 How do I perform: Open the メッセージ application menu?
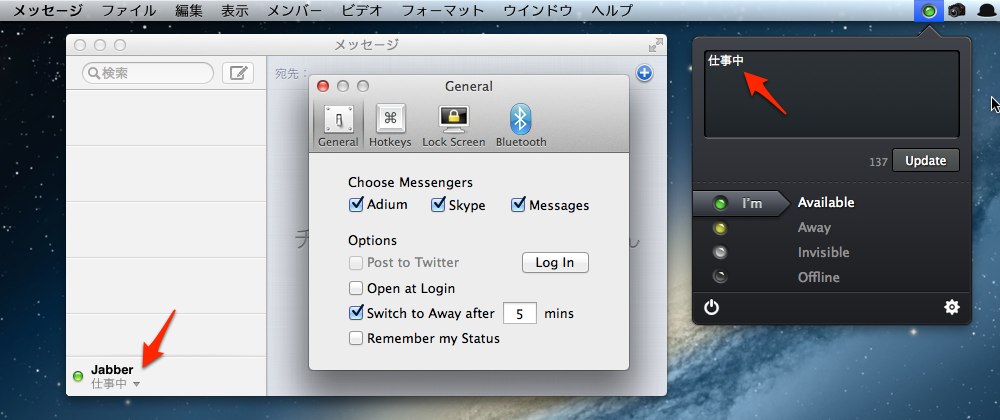pyautogui.click(x=48, y=11)
